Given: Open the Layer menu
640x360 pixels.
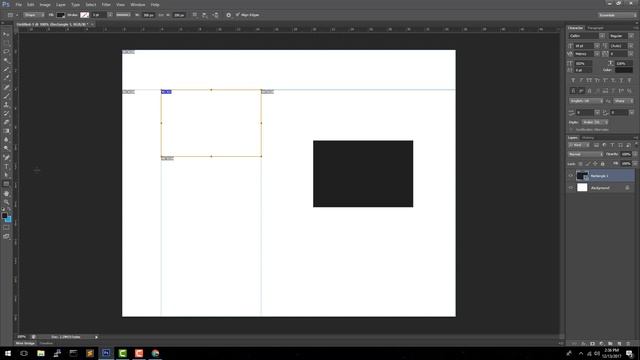Looking at the screenshot, I should (60, 4).
